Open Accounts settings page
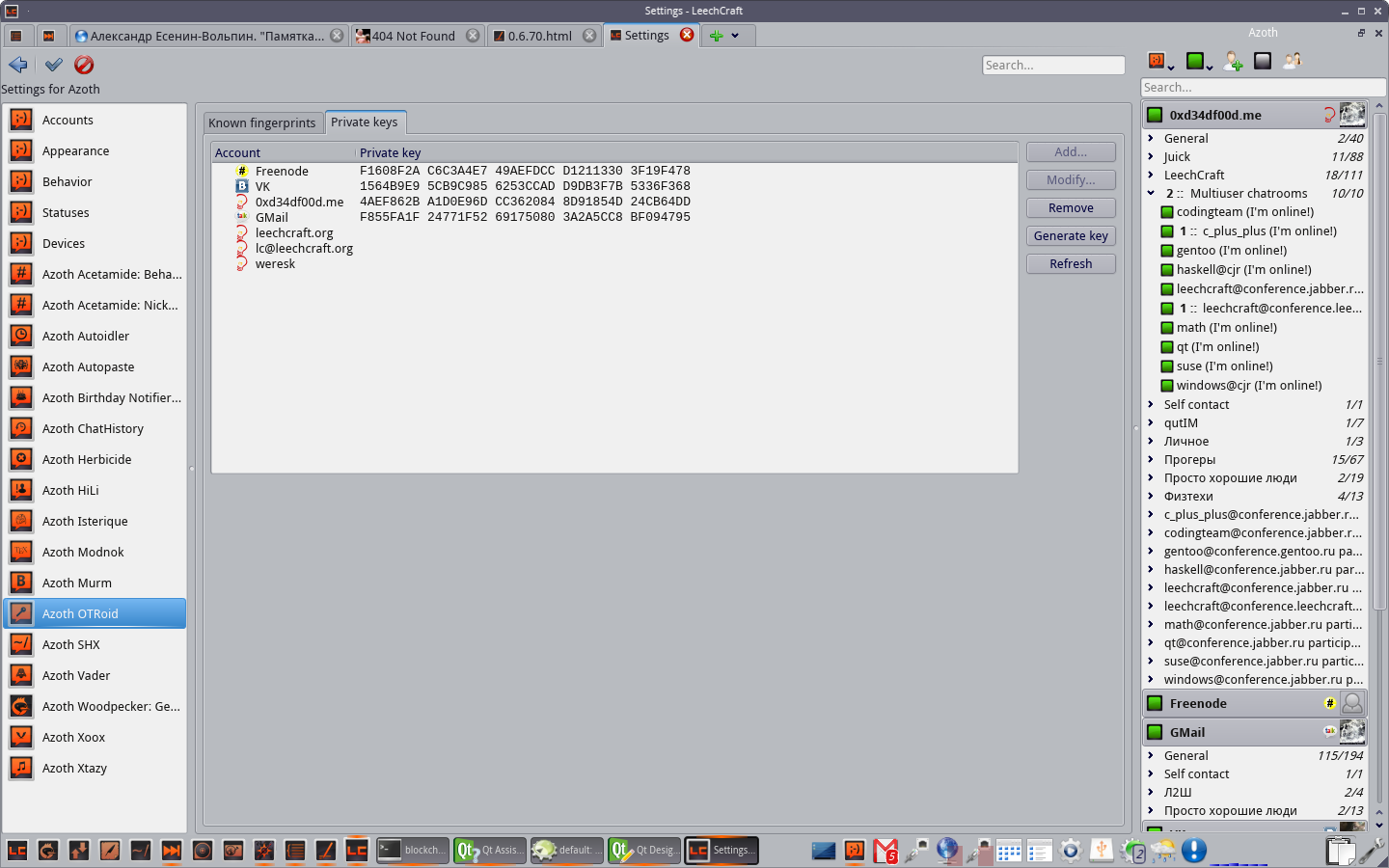 pos(95,120)
